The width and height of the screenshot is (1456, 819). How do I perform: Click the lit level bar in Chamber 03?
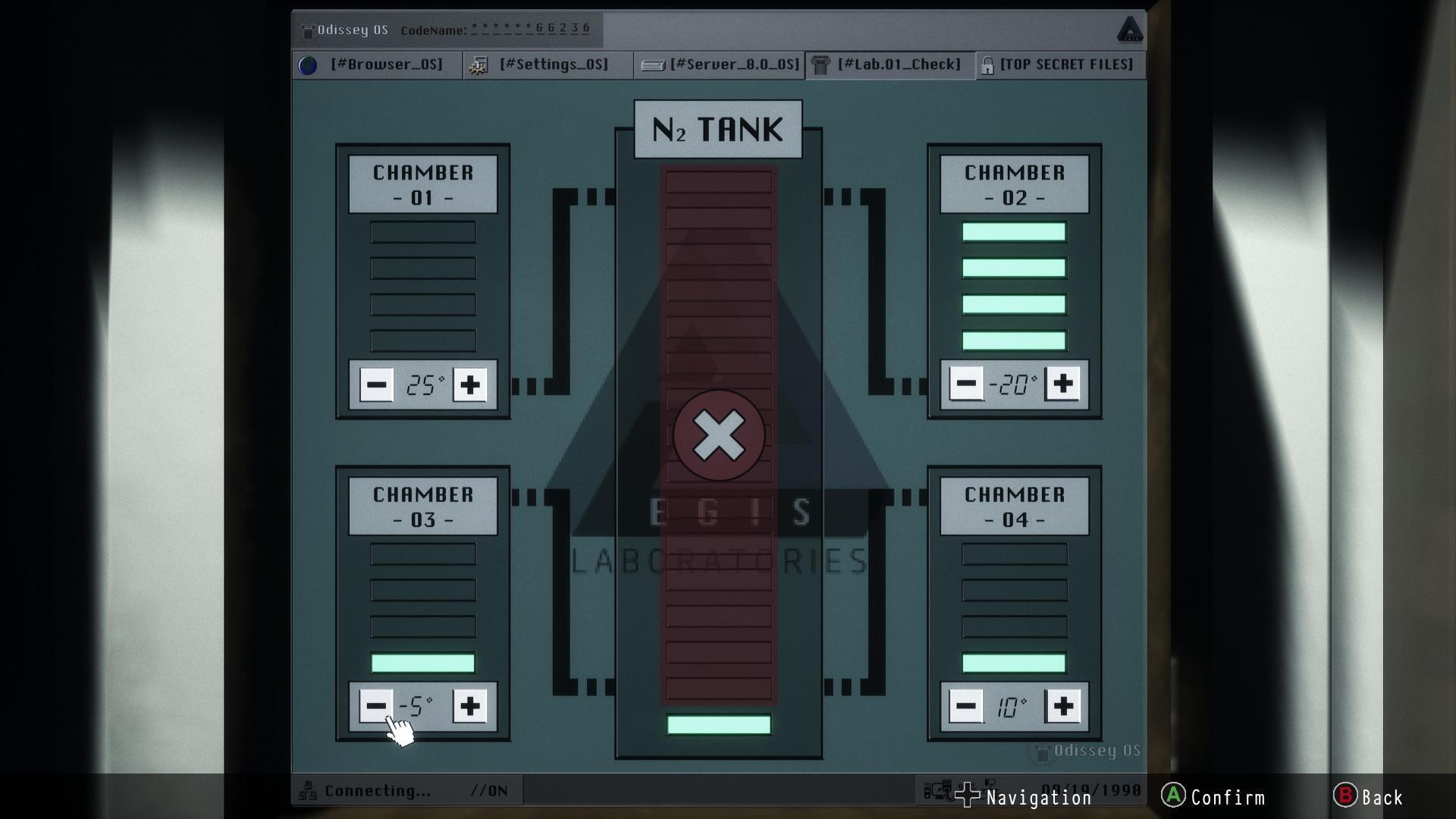(x=423, y=664)
